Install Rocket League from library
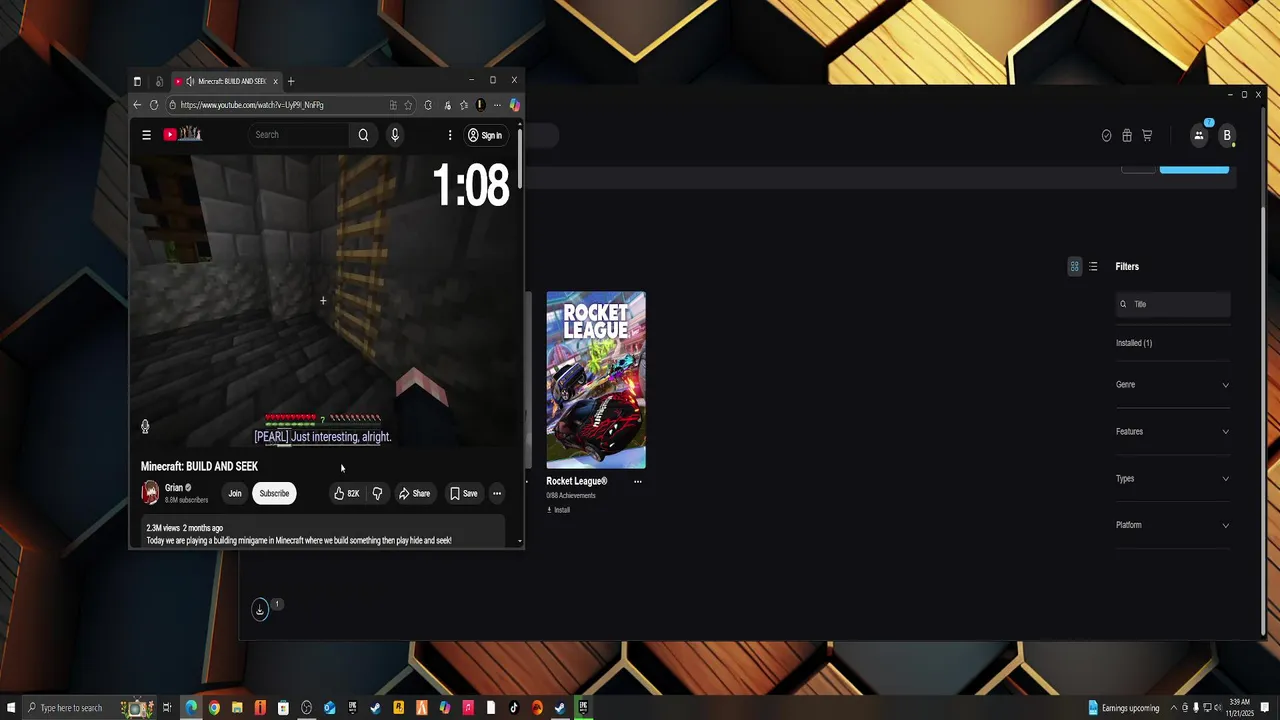This screenshot has height=720, width=1280. (x=558, y=510)
